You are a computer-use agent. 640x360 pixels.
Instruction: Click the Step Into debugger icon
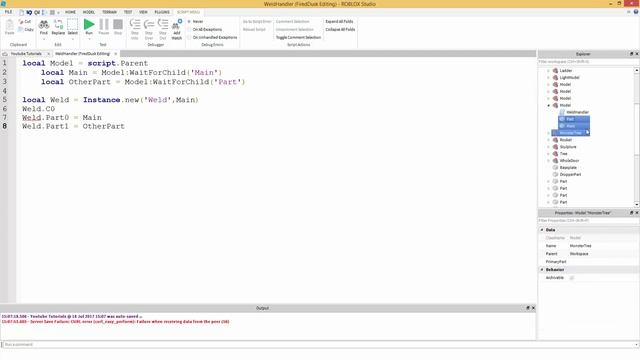[x=135, y=24]
